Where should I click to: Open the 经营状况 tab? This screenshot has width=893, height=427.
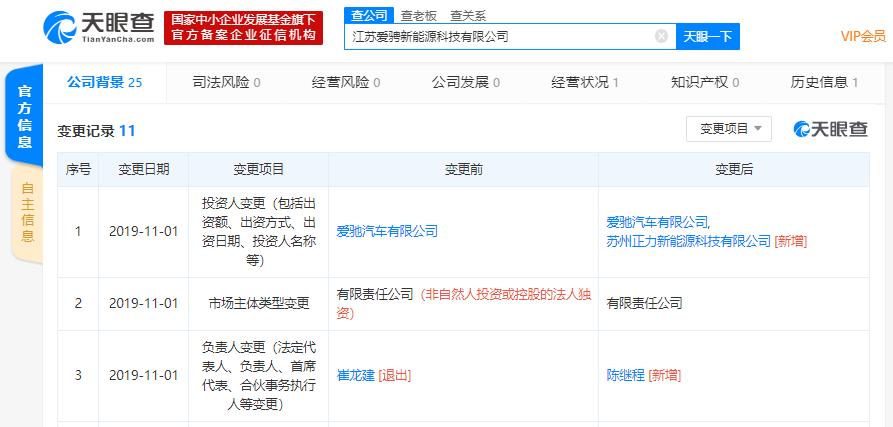pos(585,83)
